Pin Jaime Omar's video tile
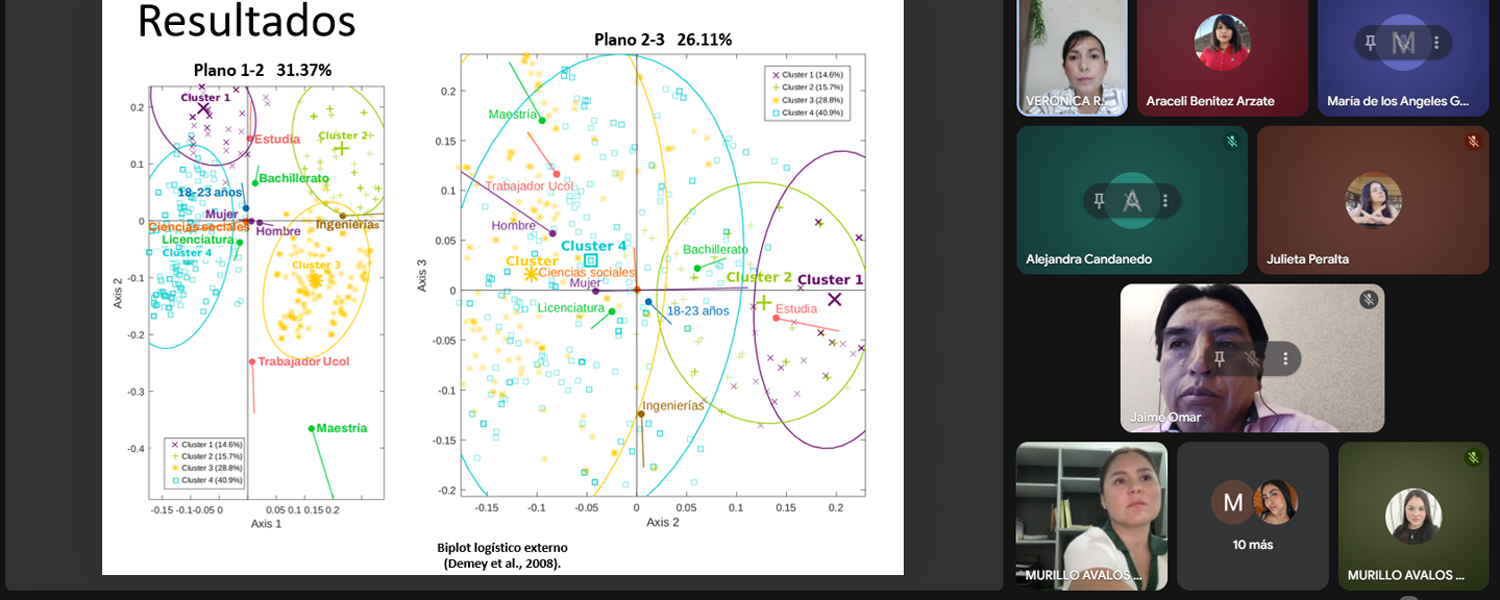This screenshot has height=600, width=1500. tap(1219, 358)
